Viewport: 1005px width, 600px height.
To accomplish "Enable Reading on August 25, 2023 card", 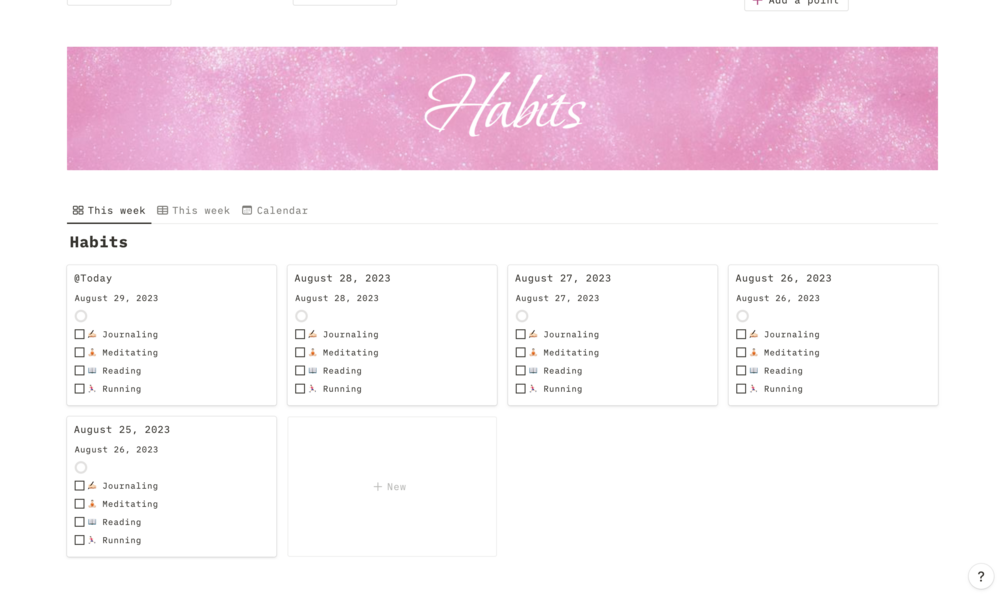I will (x=79, y=522).
